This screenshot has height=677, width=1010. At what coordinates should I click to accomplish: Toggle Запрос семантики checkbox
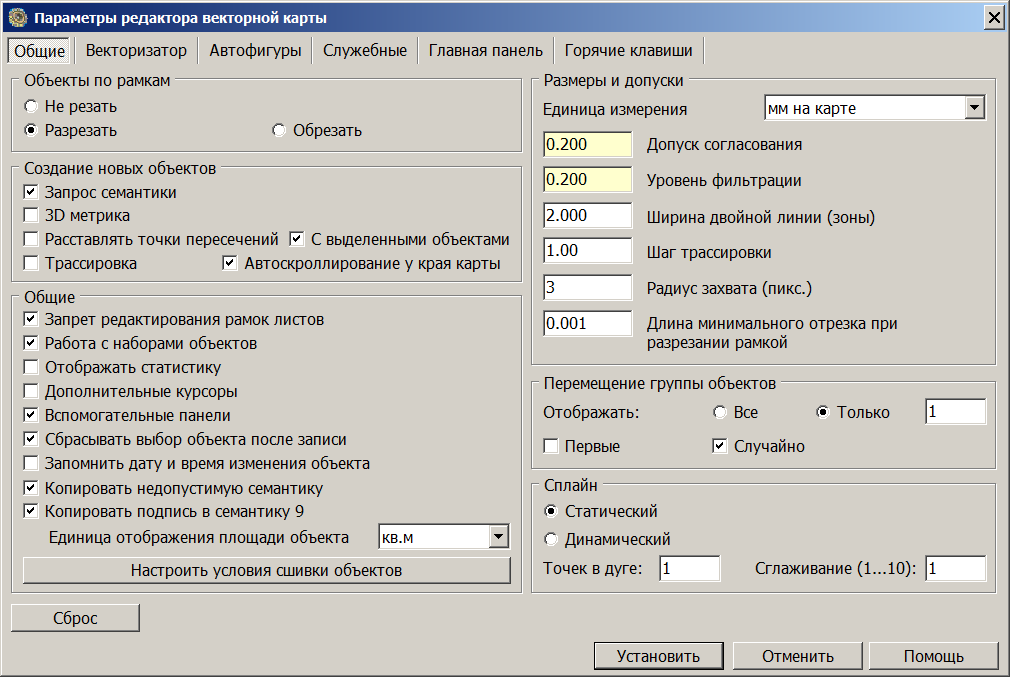pos(31,192)
